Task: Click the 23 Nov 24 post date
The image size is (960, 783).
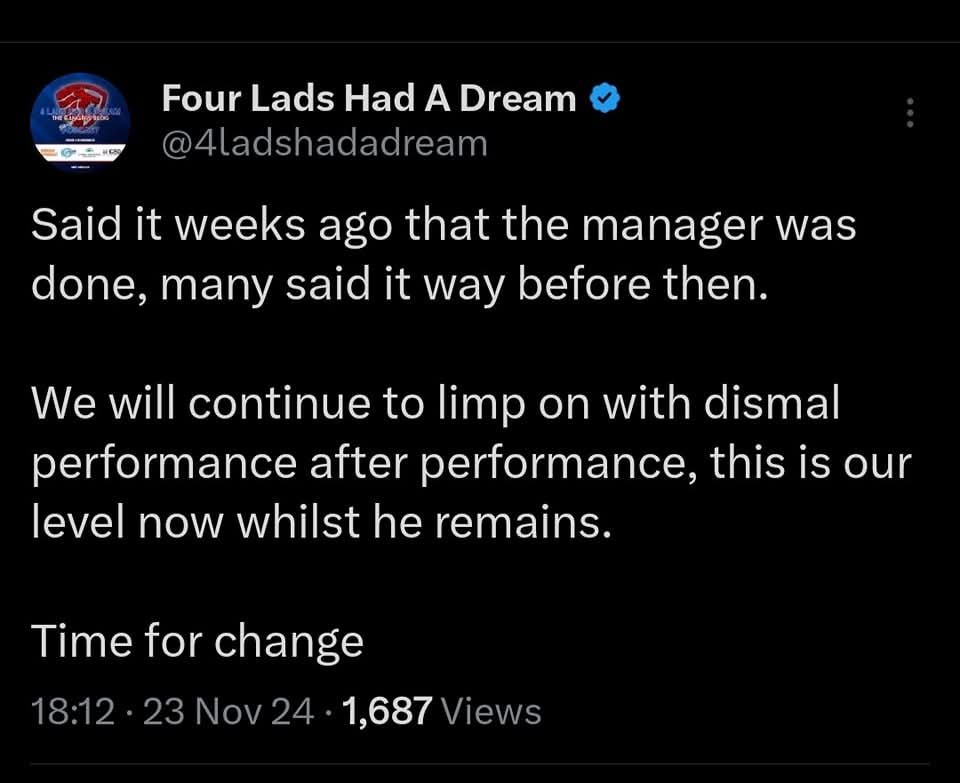Action: (228, 711)
